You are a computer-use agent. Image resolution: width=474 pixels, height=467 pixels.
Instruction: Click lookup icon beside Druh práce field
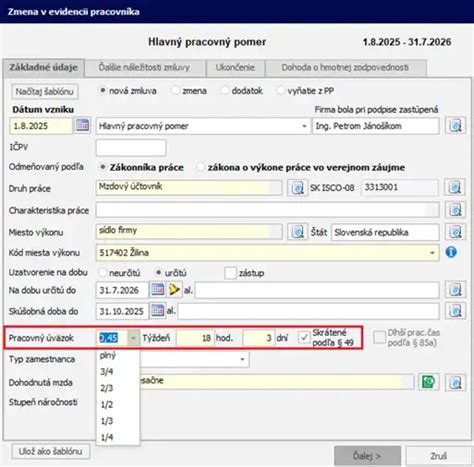[297, 188]
